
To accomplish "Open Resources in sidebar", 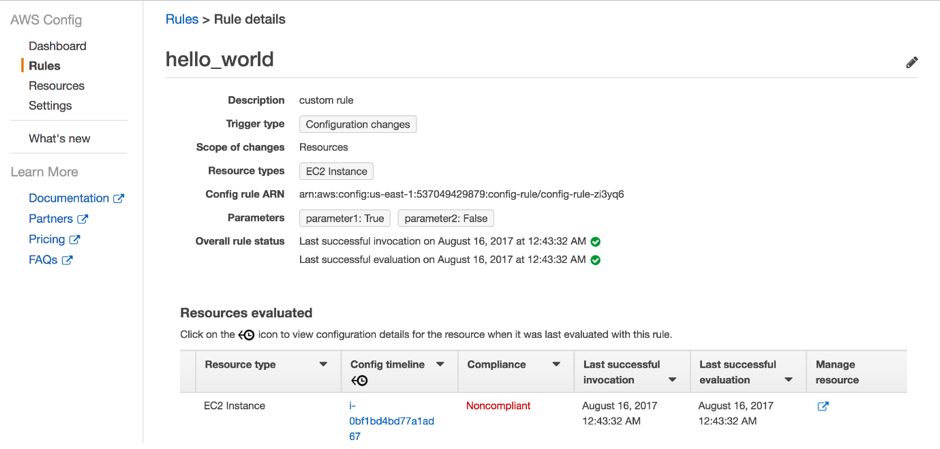I will [56, 86].
